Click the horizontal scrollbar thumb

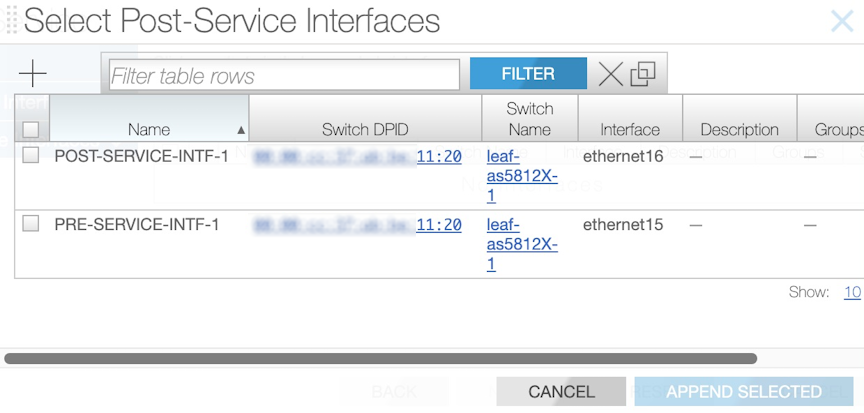(380, 358)
